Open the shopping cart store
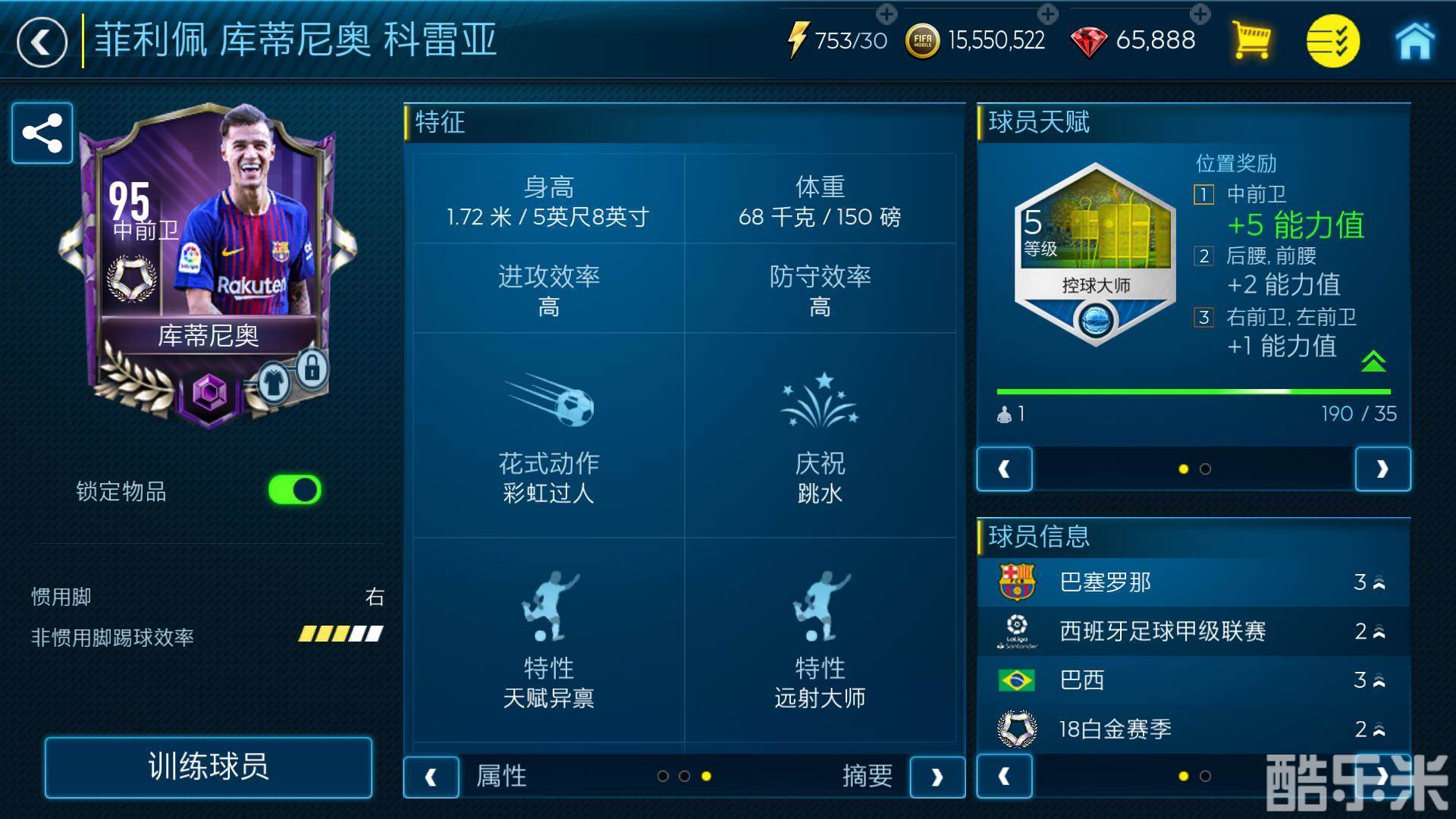The image size is (1456, 819). (x=1251, y=40)
